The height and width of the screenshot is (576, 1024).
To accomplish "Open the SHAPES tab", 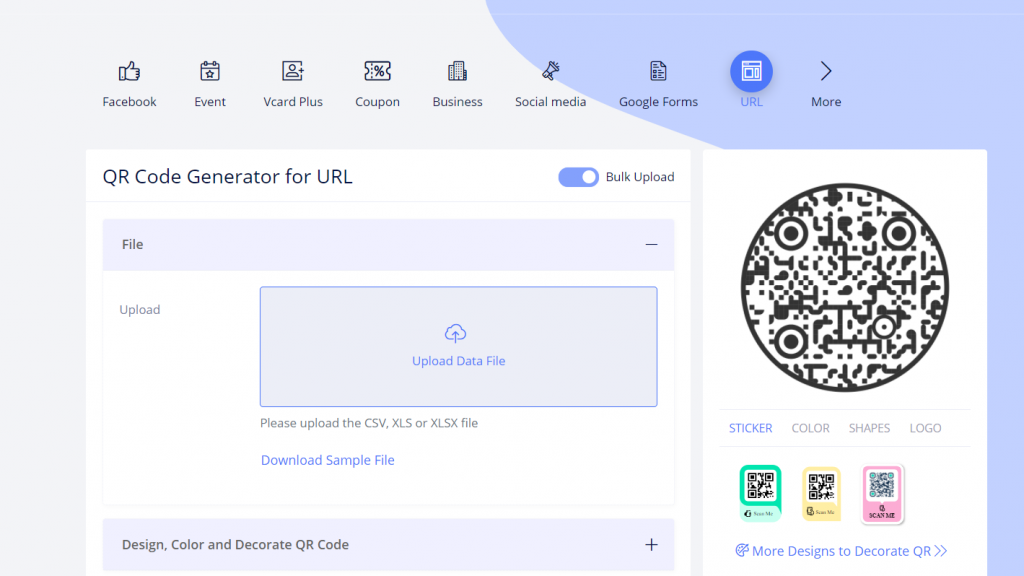I will tap(869, 428).
